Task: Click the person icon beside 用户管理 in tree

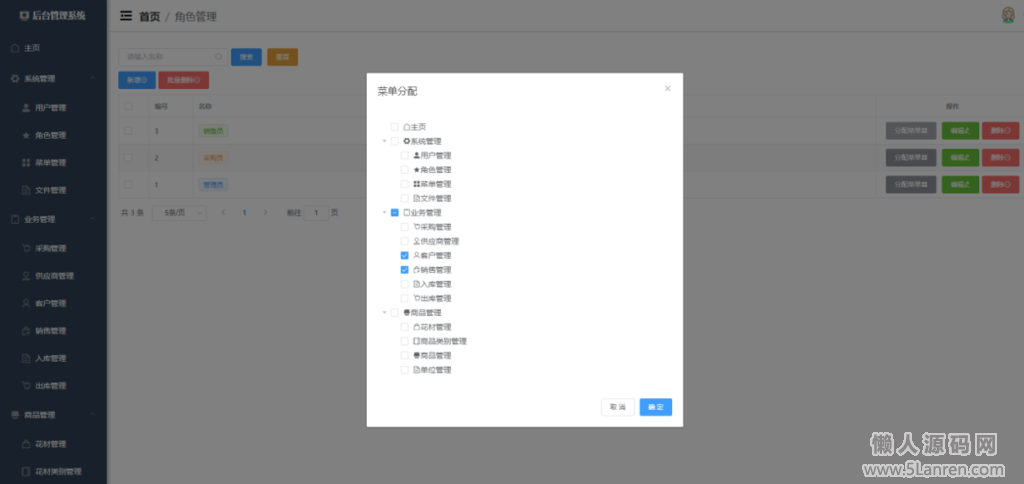Action: coord(417,156)
